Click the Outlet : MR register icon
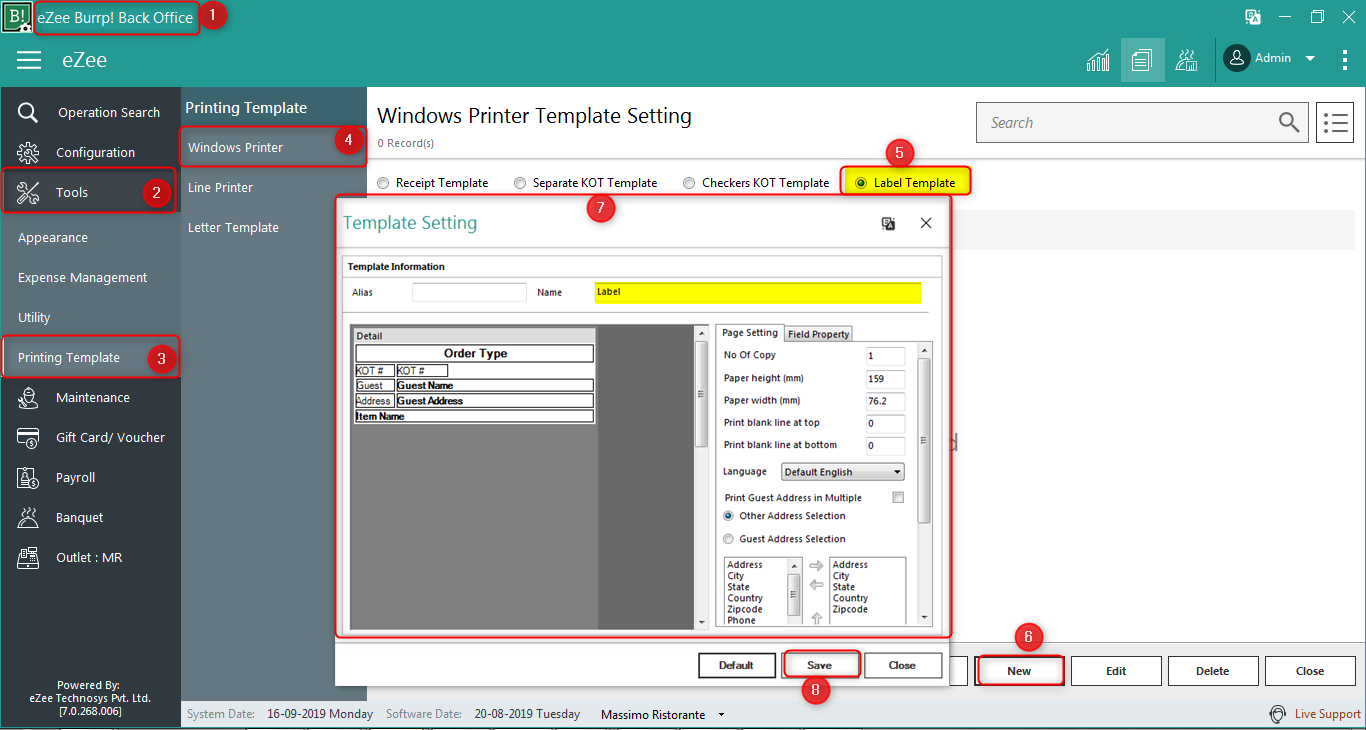This screenshot has width=1366, height=730. pos(28,557)
